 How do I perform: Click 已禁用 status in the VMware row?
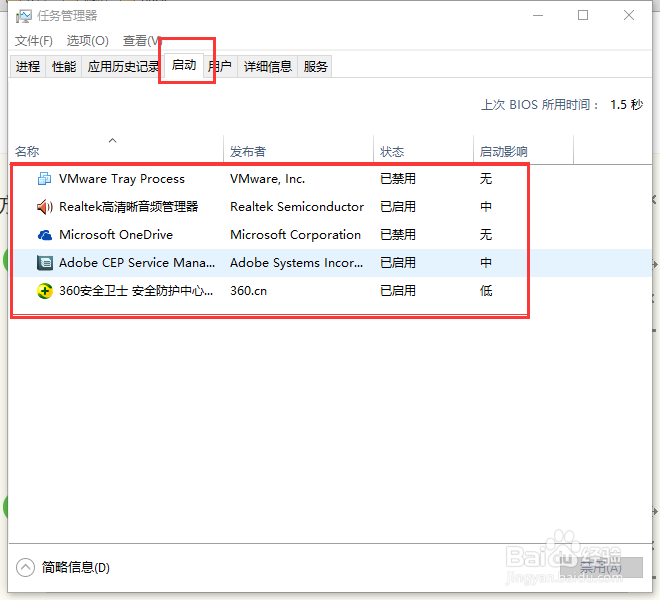[398, 179]
